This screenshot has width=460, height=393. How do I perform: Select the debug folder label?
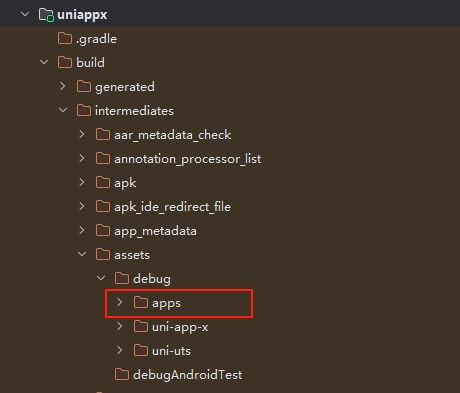(152, 279)
